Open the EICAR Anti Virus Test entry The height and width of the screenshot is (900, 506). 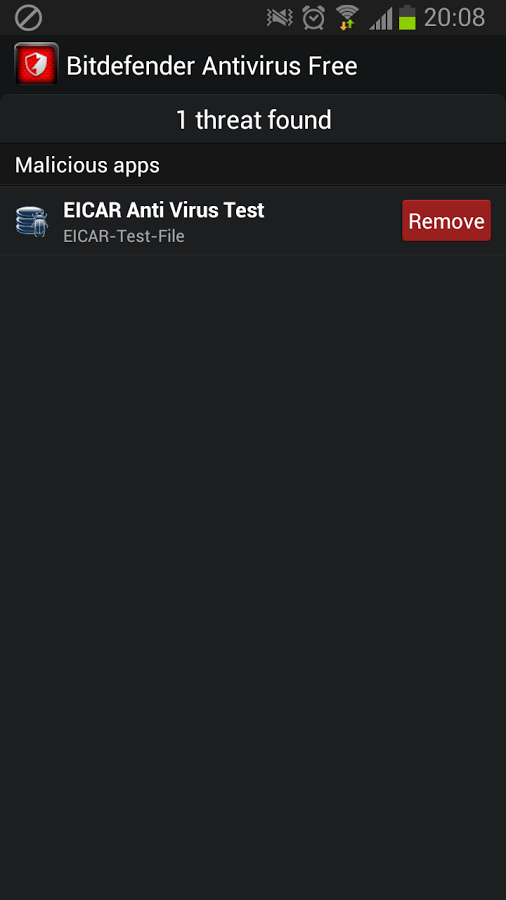pos(164,210)
